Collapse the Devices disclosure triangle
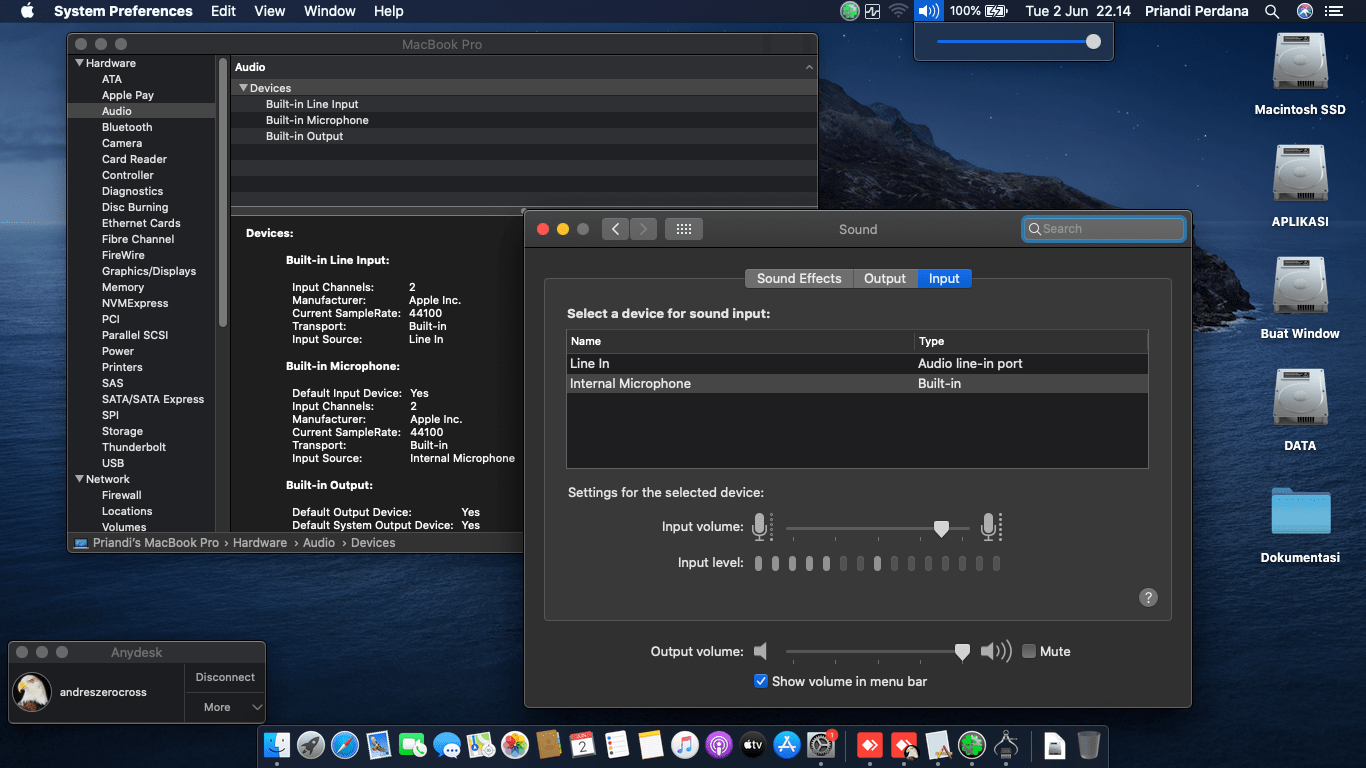 point(243,88)
